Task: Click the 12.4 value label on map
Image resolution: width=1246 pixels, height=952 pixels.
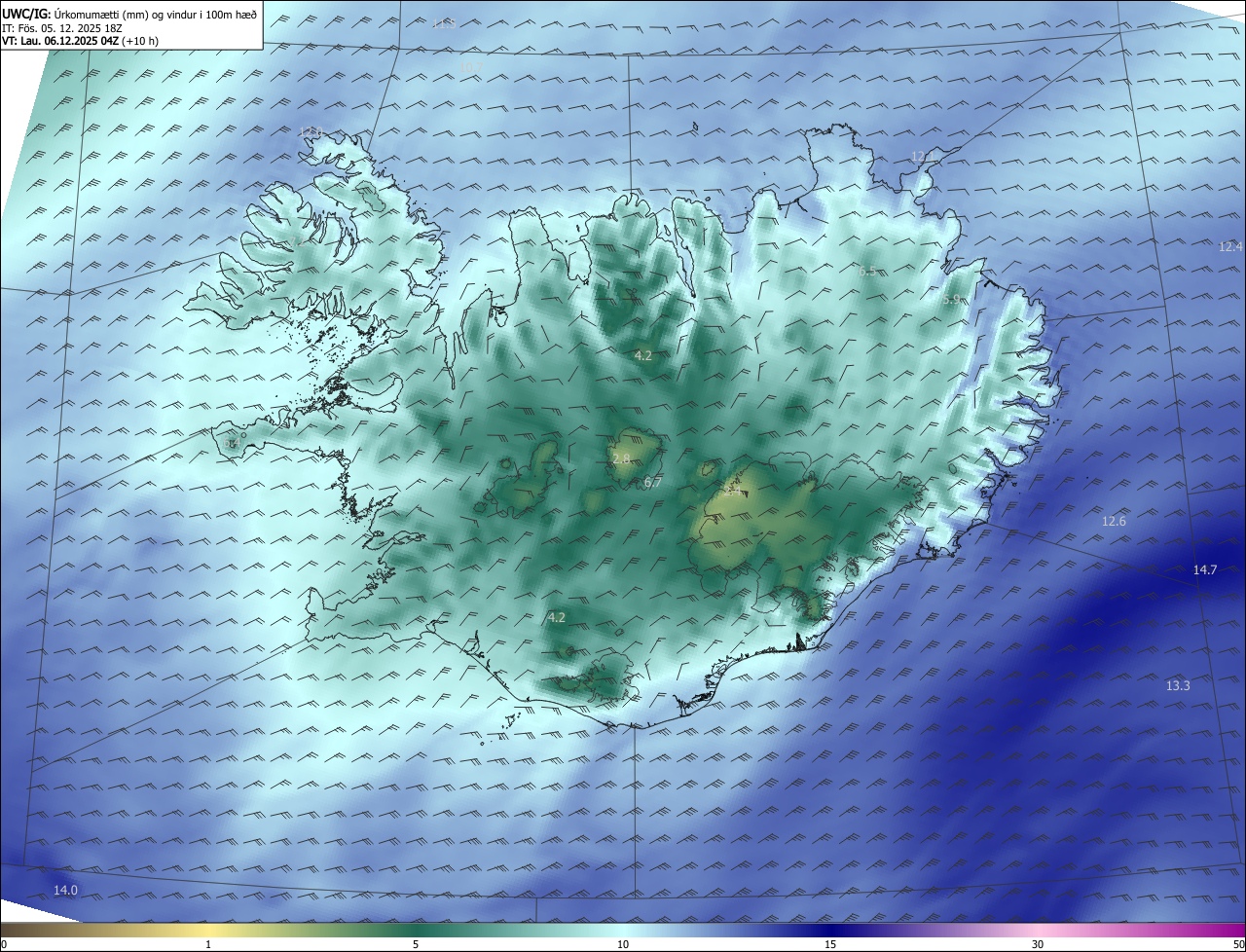Action: [x=1230, y=246]
